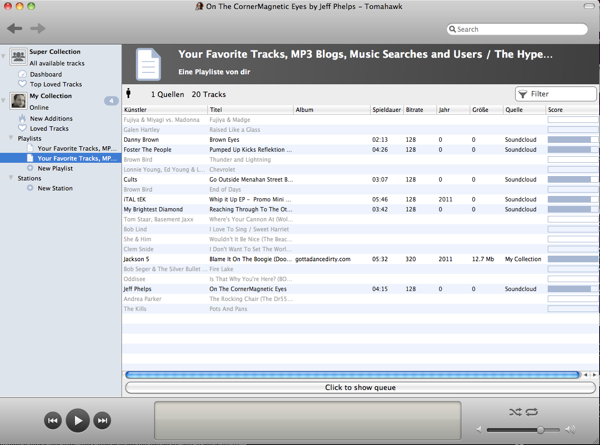Sort by the Jahr column
600x445 pixels.
(x=453, y=110)
